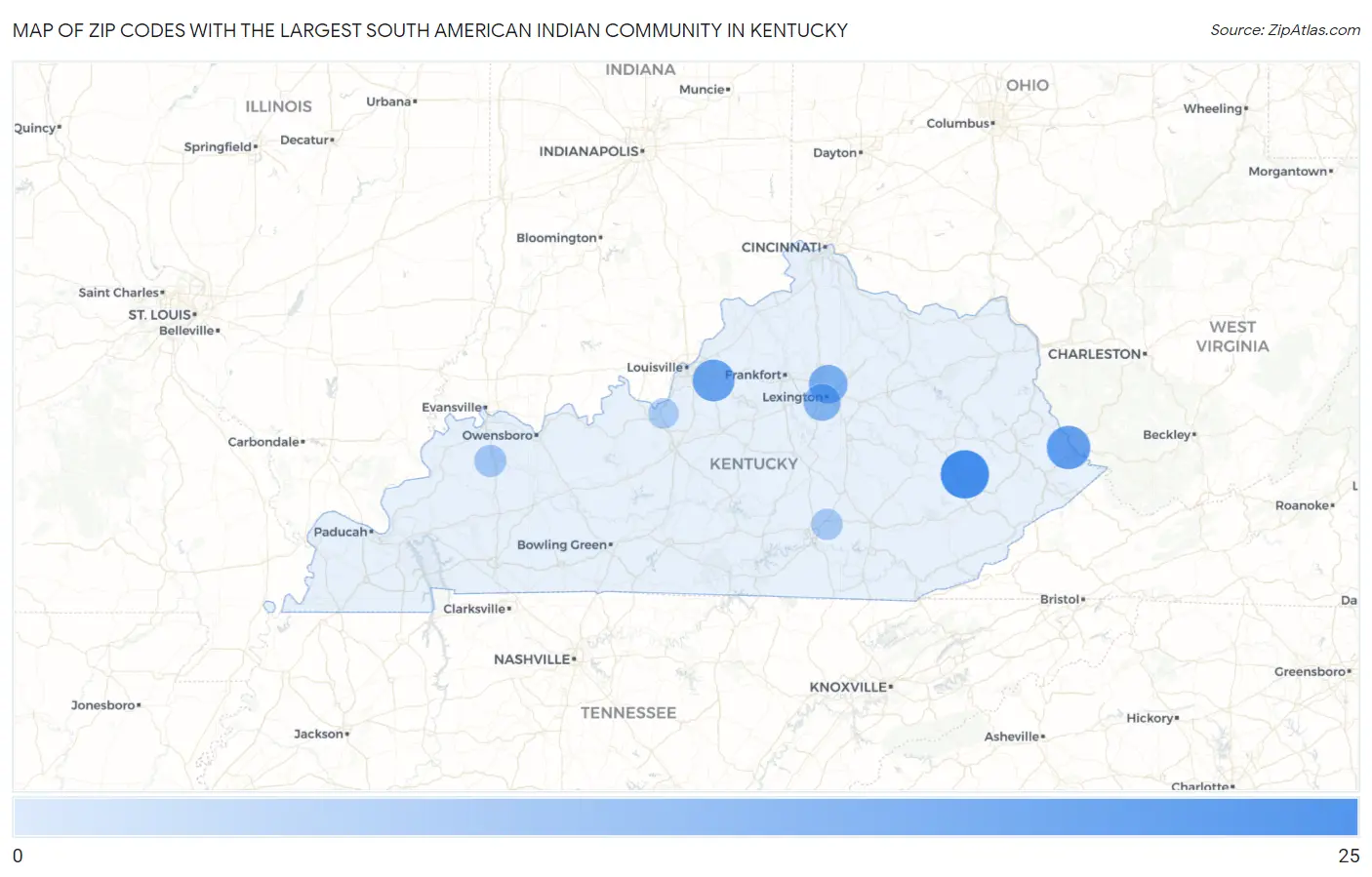This screenshot has height=877, width=1372.
Task: Click the light bubble south of Owensboro
Action: click(490, 460)
